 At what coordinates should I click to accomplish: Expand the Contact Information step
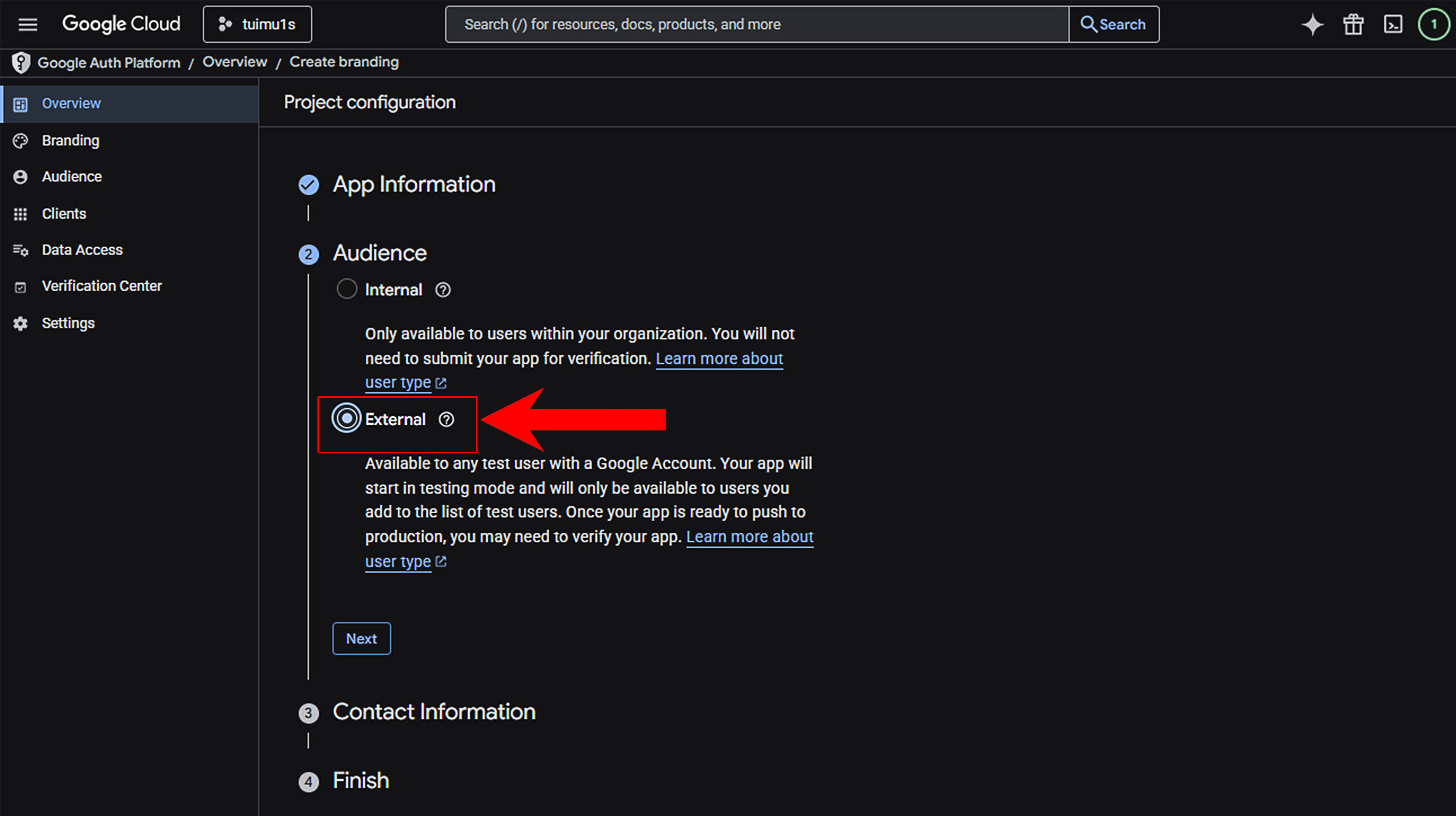(433, 712)
